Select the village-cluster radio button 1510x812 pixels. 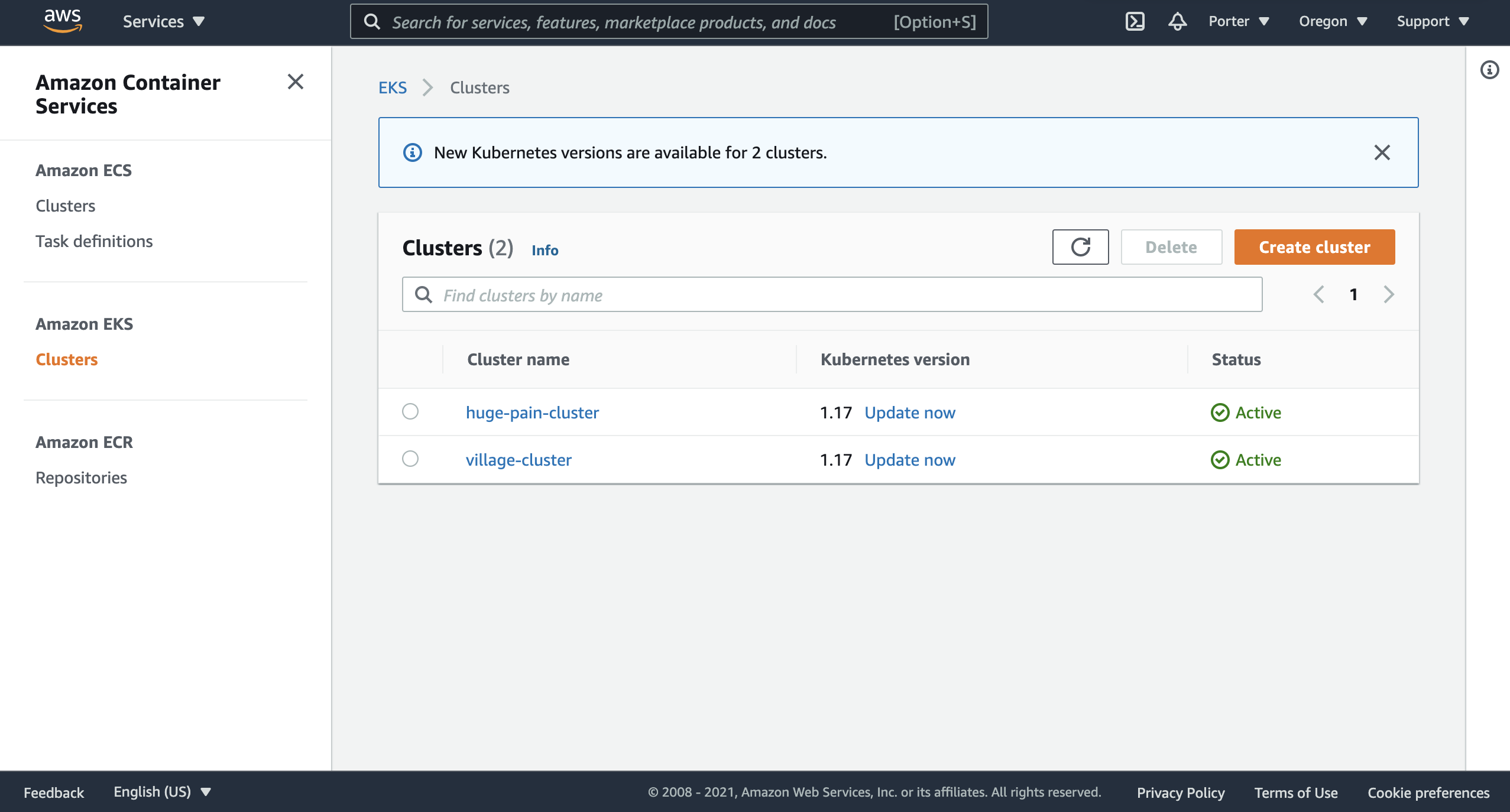(410, 459)
